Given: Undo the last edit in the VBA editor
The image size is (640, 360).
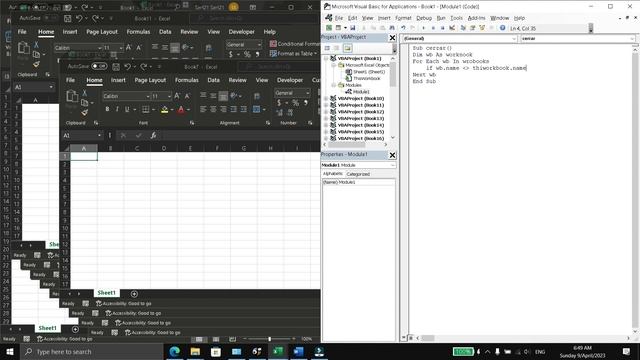Looking at the screenshot, I should tap(403, 28).
